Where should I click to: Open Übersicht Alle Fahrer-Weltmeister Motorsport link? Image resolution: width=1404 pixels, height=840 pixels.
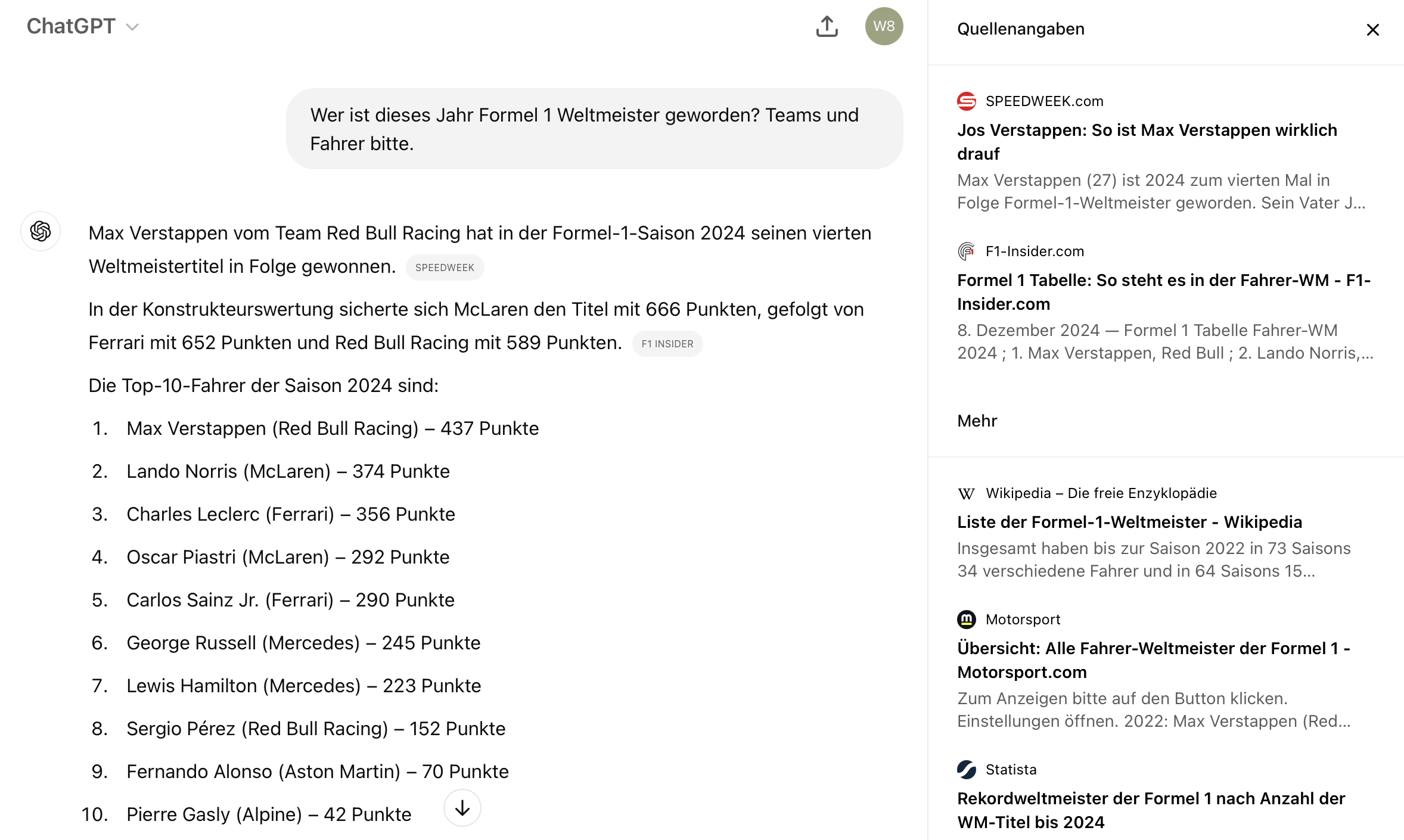point(1154,660)
